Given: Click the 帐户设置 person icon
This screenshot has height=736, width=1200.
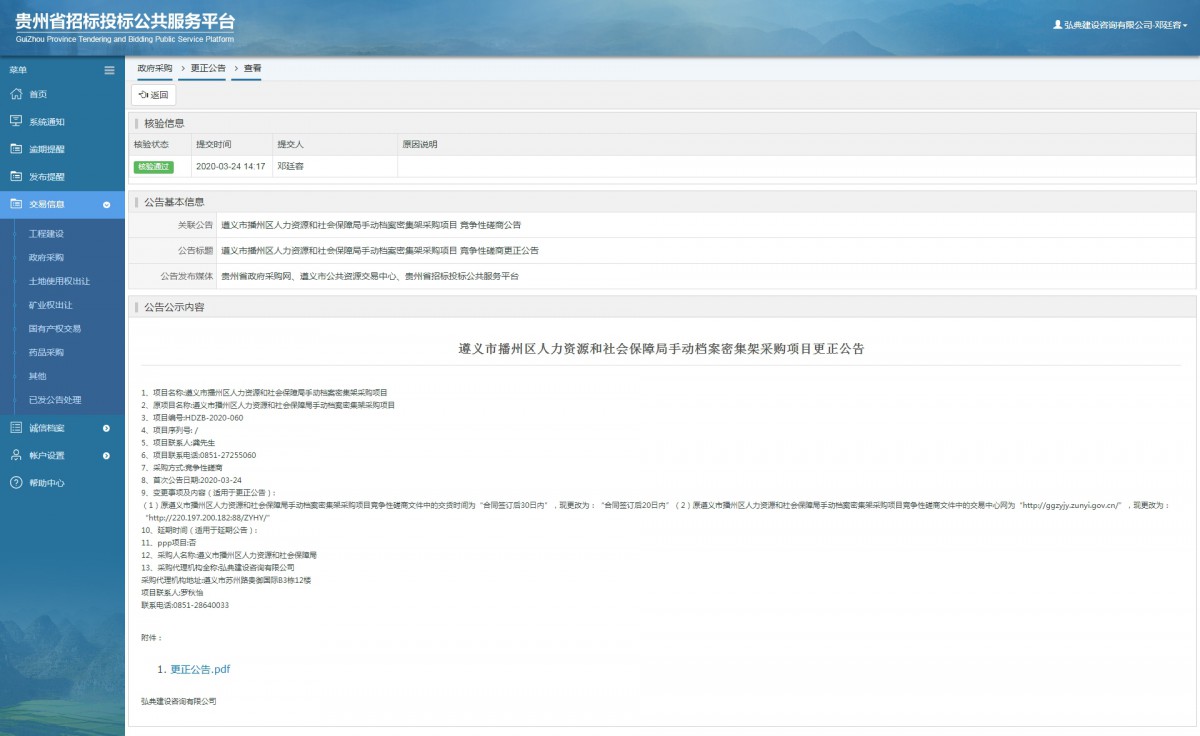Looking at the screenshot, I should pos(16,455).
